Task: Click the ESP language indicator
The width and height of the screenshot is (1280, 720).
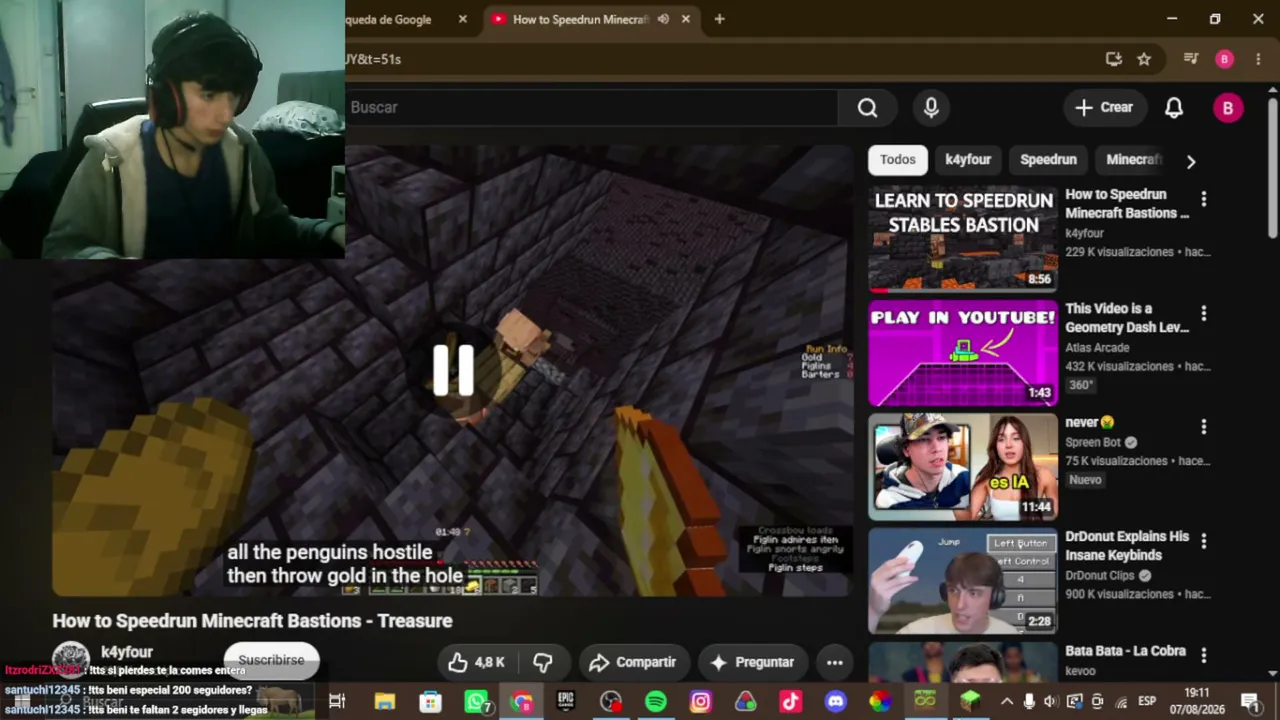Action: 1147,702
